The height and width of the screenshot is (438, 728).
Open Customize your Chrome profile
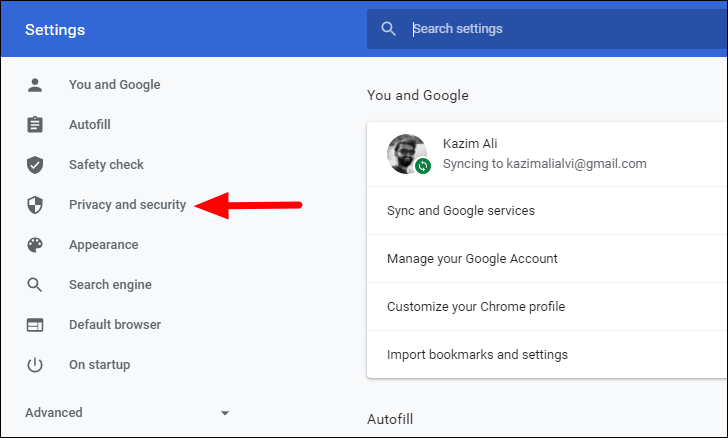tap(547, 307)
